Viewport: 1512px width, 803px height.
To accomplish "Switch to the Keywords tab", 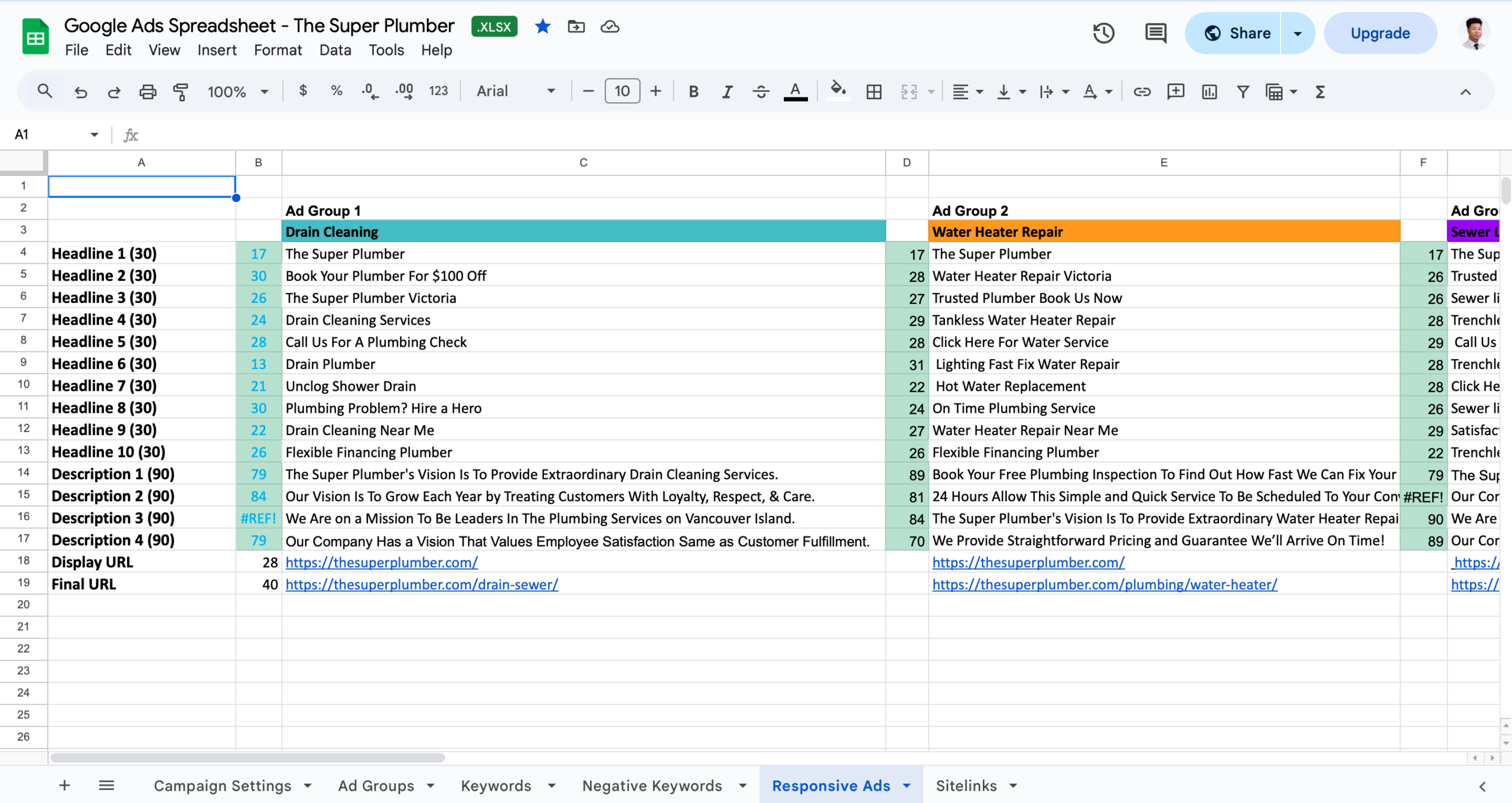I will (x=496, y=785).
